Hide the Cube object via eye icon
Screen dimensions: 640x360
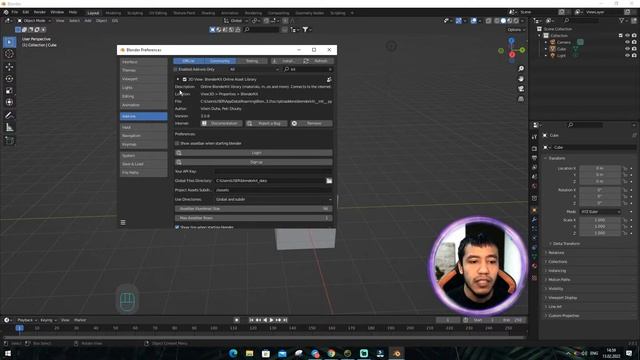pyautogui.click(x=627, y=49)
